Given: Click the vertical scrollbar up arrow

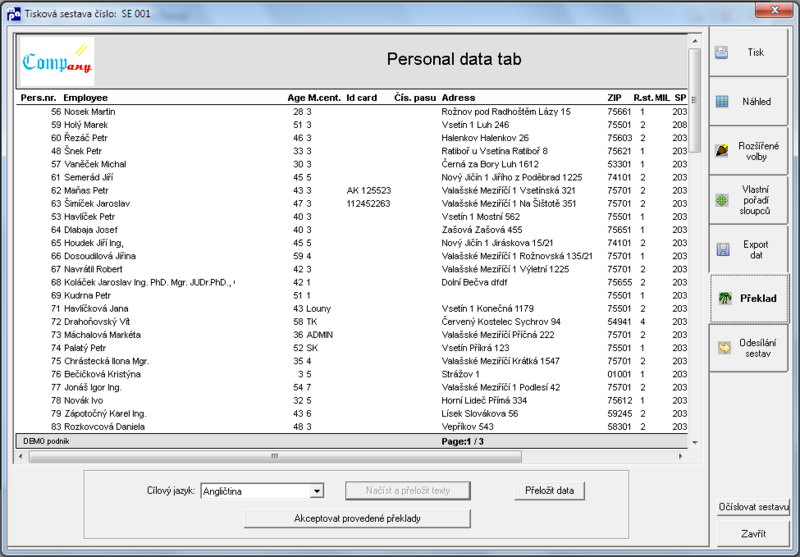Looking at the screenshot, I should point(695,40).
